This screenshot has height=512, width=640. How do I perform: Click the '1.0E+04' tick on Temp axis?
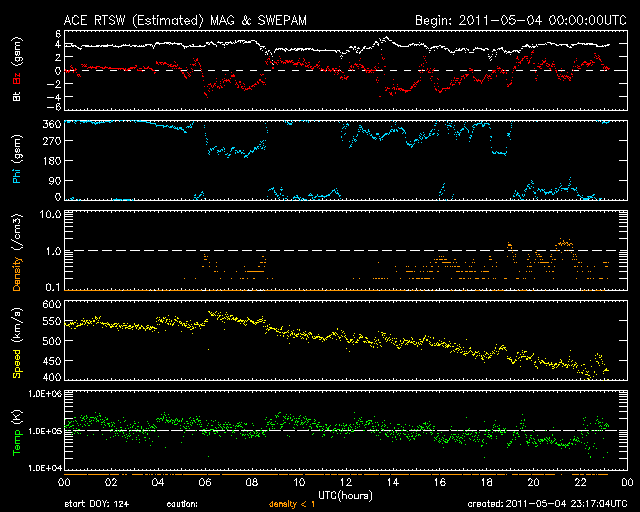[45, 468]
